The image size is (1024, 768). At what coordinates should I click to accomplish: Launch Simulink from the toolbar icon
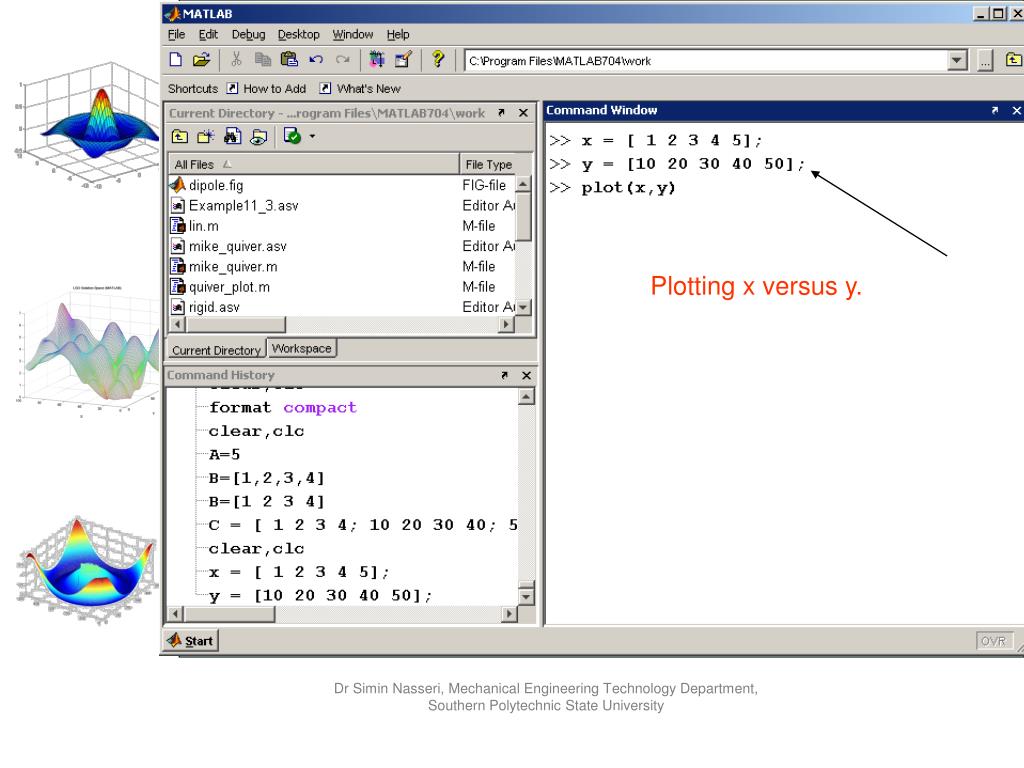click(x=379, y=60)
